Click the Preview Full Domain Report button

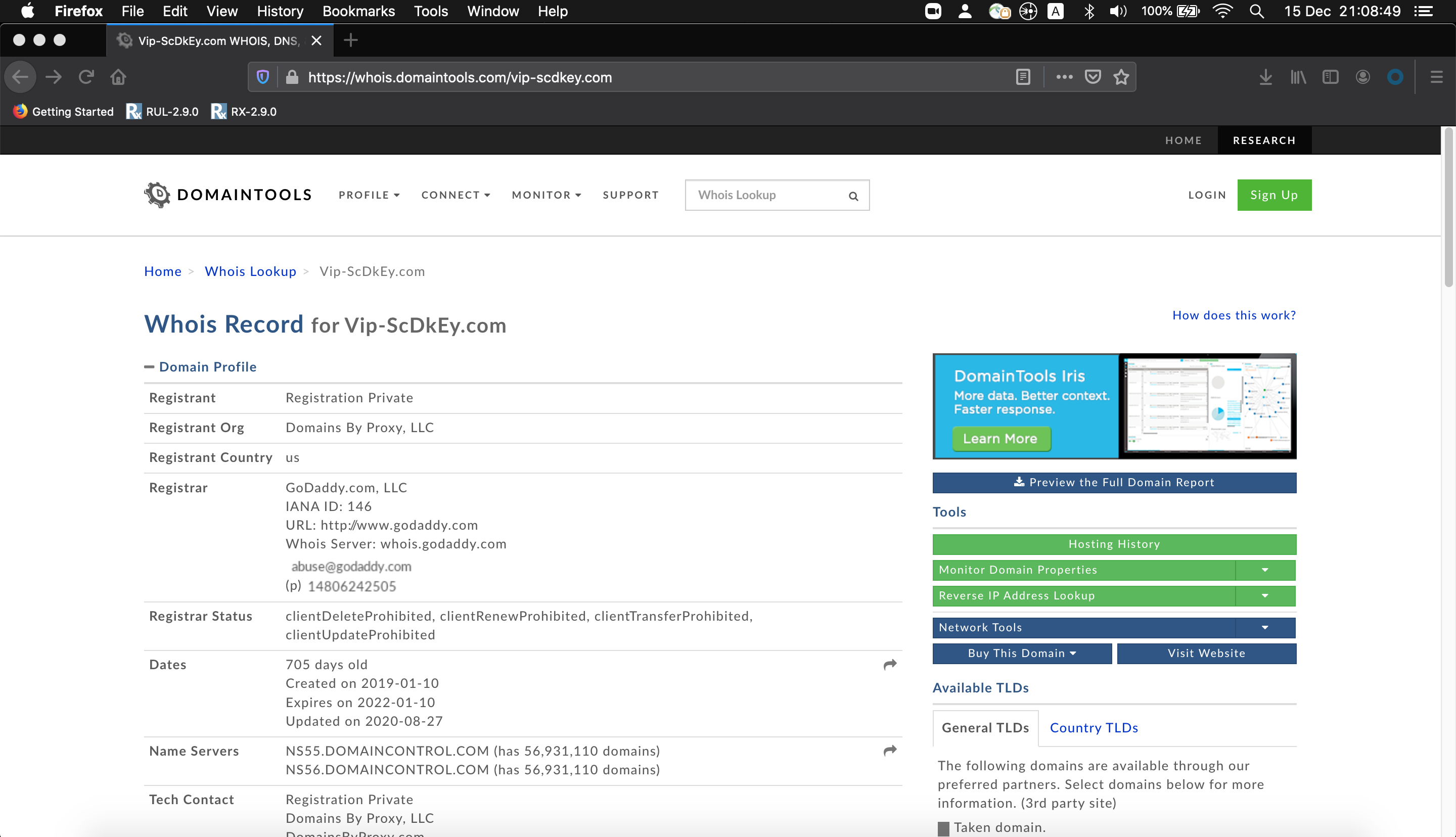pyautogui.click(x=1114, y=482)
